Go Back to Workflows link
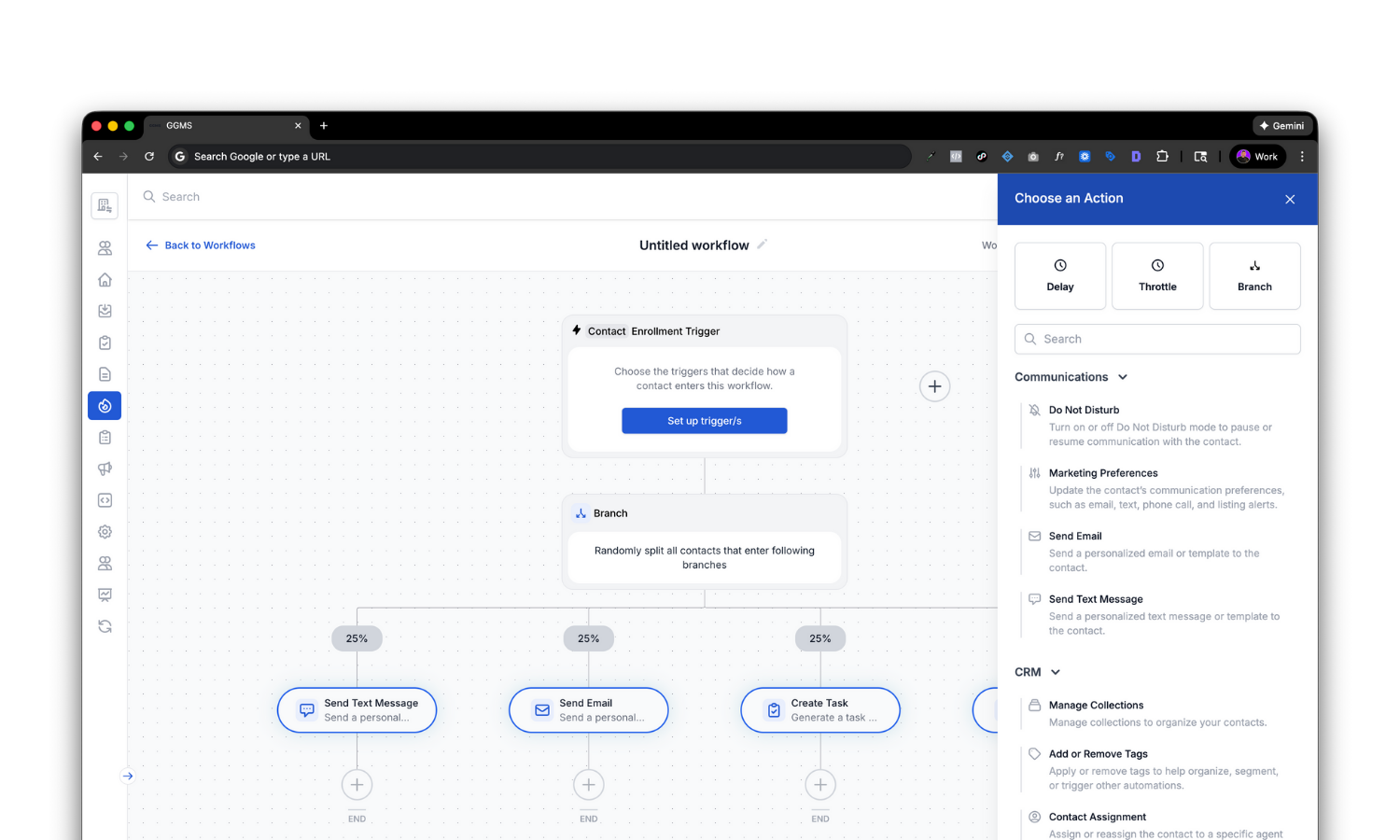The height and width of the screenshot is (840, 1400). (x=201, y=245)
